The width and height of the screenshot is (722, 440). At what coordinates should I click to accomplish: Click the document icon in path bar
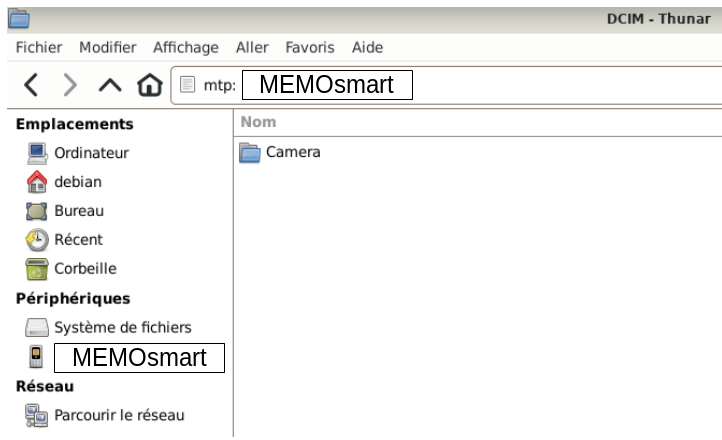(187, 85)
